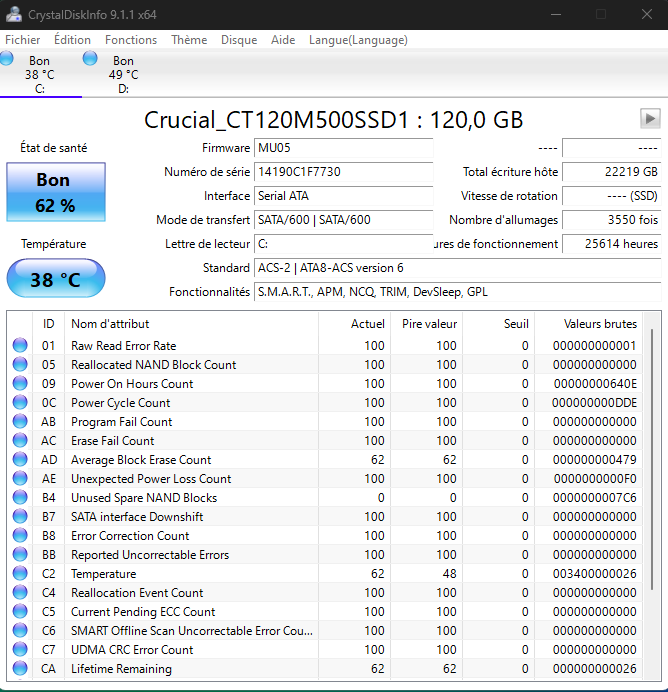
Task: Select raw value 0000000007C6
Action: (595, 497)
